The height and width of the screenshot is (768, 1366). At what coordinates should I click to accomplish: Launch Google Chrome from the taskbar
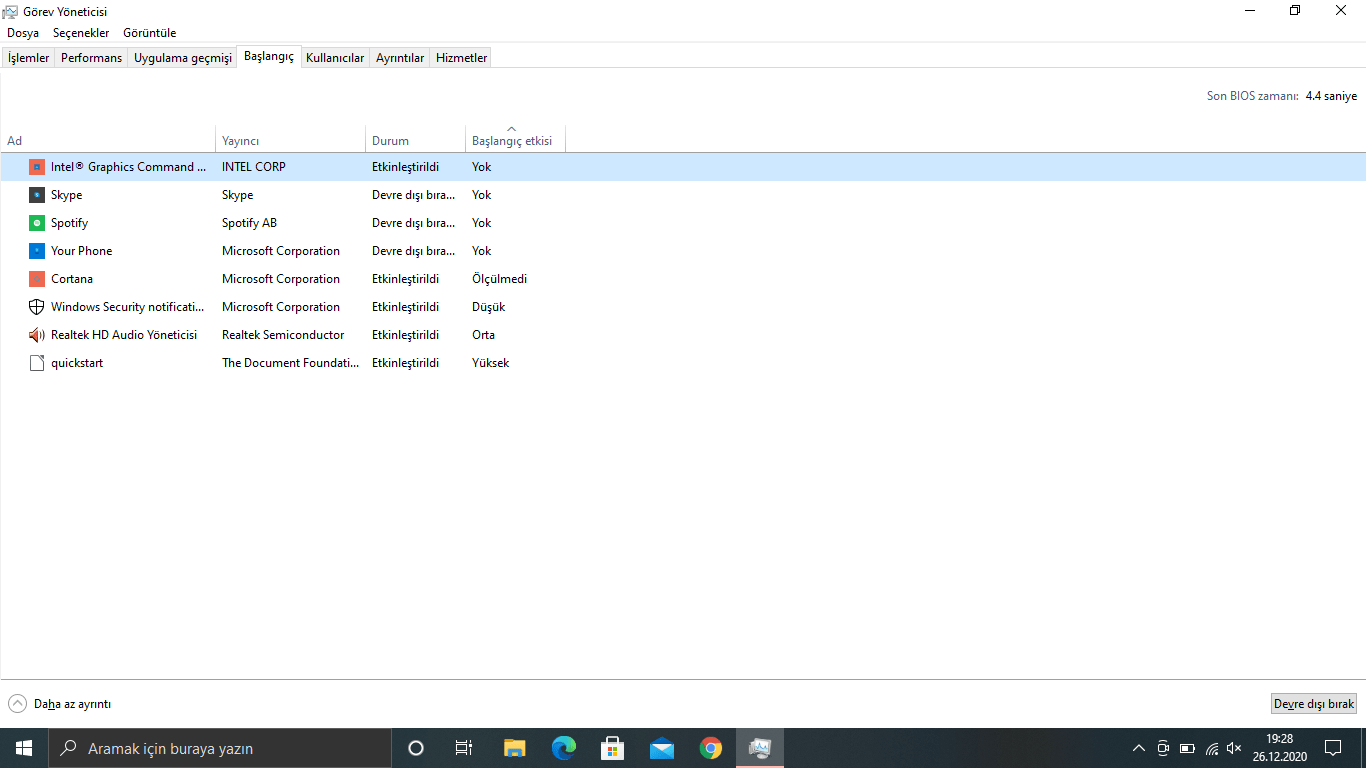(x=711, y=748)
